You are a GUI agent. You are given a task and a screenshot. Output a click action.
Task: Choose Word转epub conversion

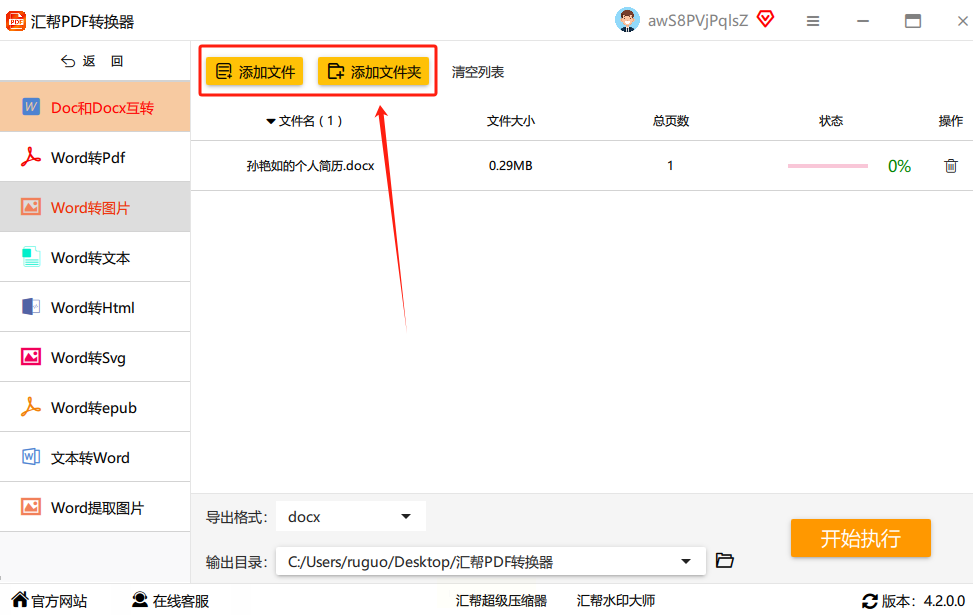(95, 407)
